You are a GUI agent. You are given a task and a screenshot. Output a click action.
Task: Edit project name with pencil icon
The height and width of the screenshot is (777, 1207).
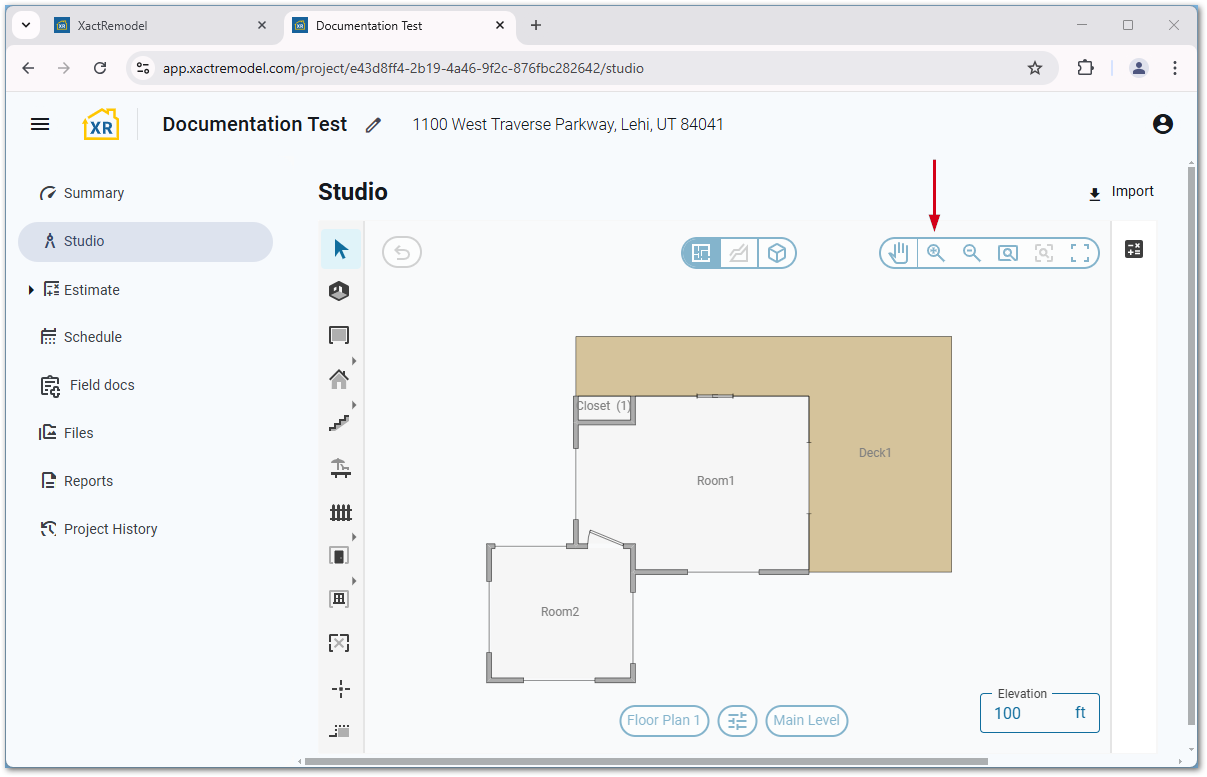pos(373,125)
